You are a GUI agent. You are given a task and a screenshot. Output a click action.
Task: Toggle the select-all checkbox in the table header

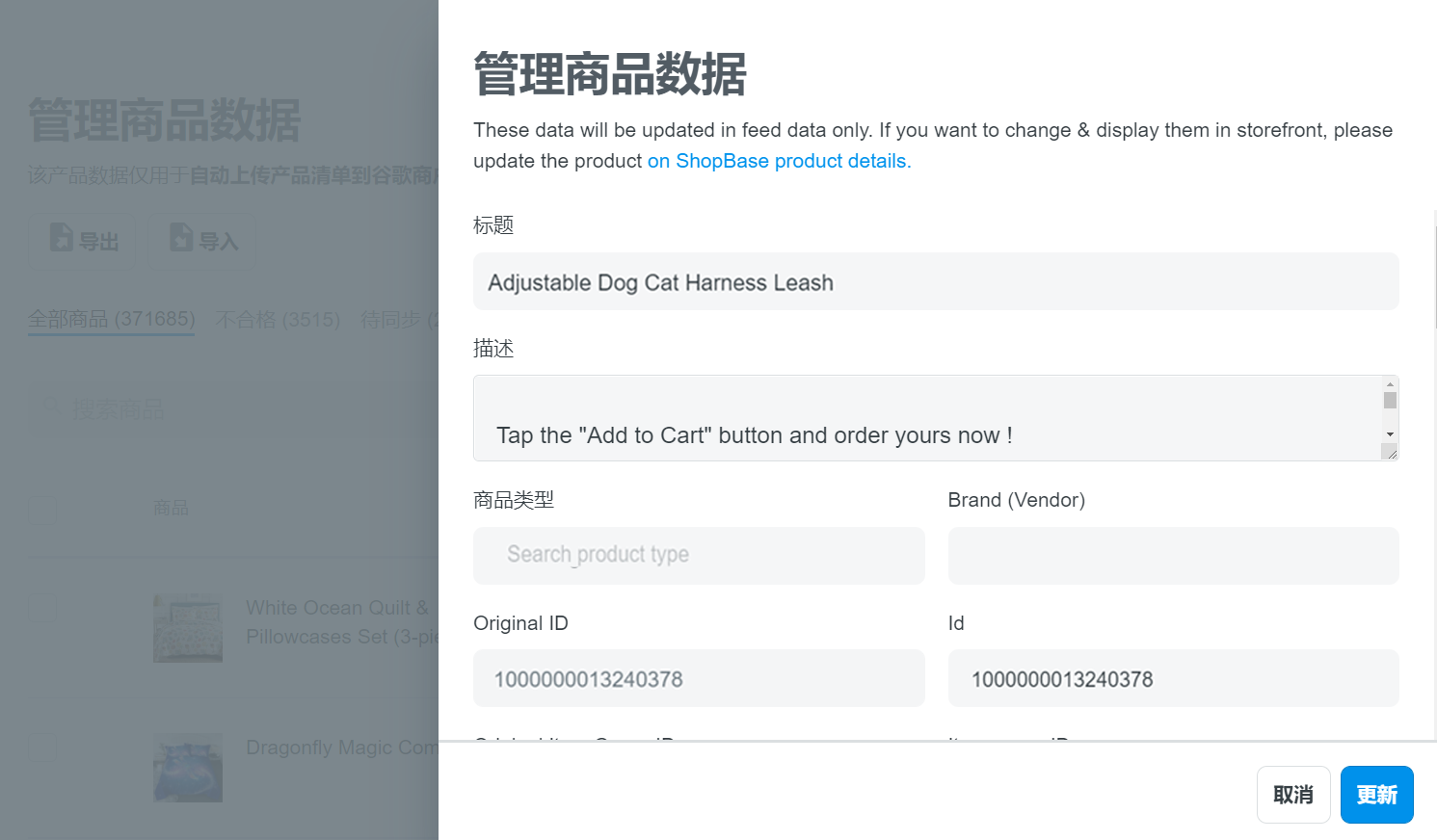[42, 508]
